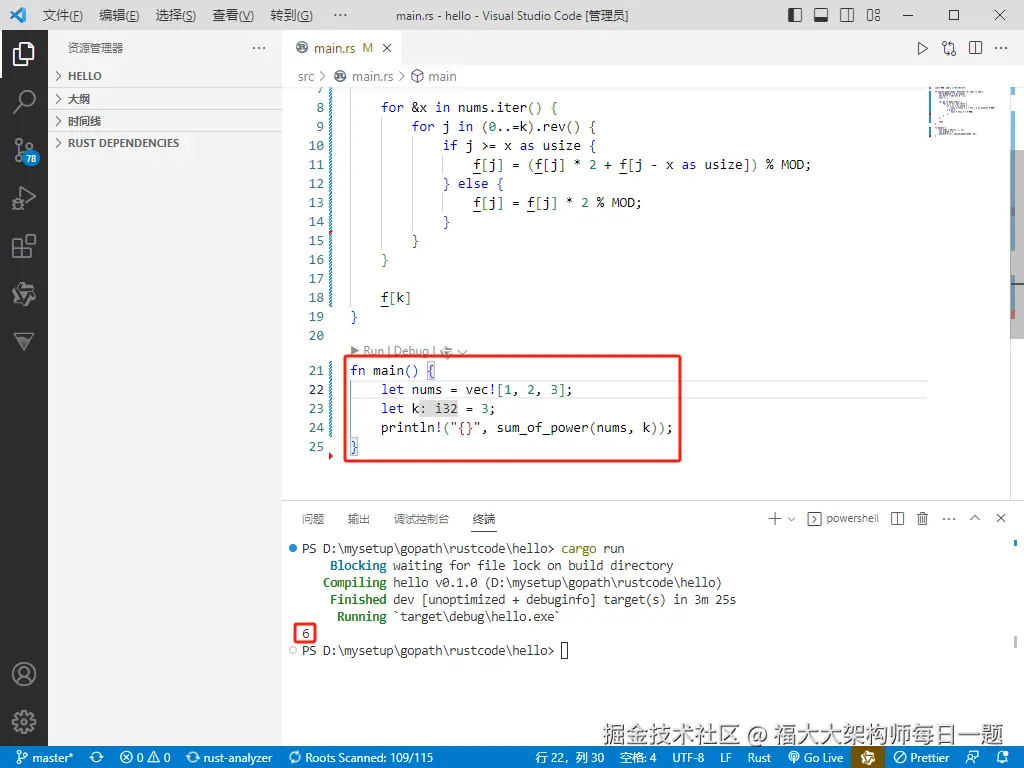Image resolution: width=1024 pixels, height=768 pixels.
Task: Open terminal panel more actions ellipsis
Action: [x=949, y=519]
